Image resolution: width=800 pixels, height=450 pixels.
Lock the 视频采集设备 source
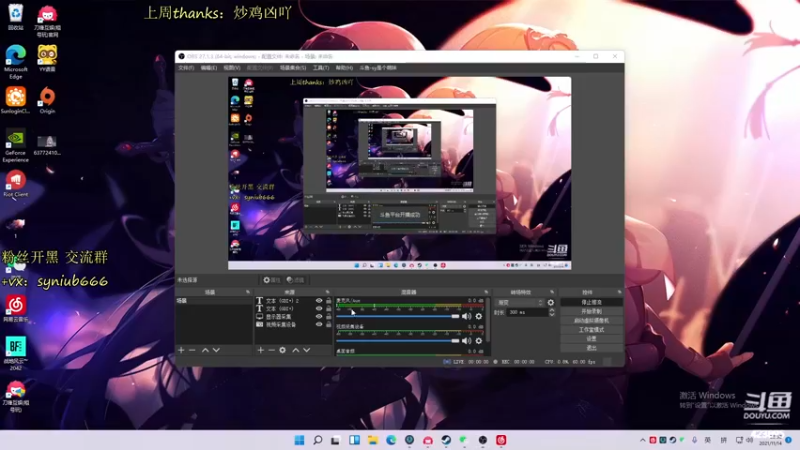(329, 324)
